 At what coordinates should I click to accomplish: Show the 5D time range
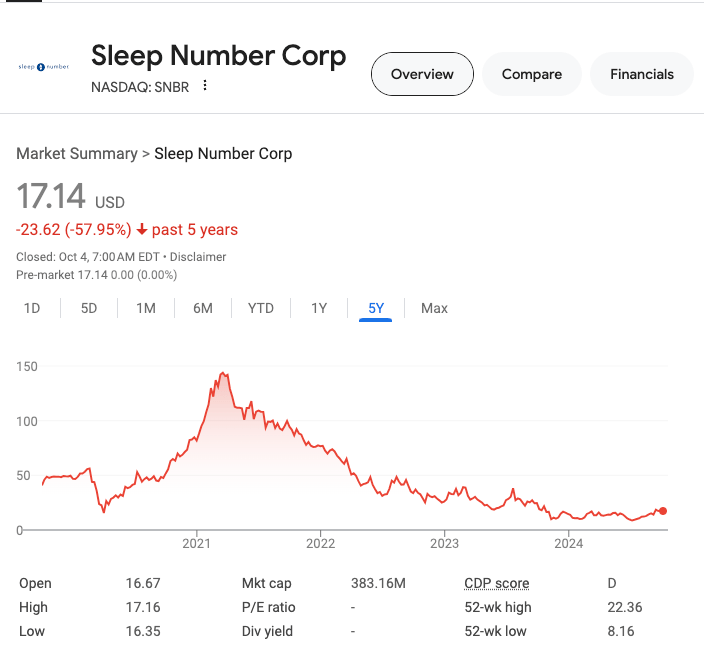click(x=89, y=308)
